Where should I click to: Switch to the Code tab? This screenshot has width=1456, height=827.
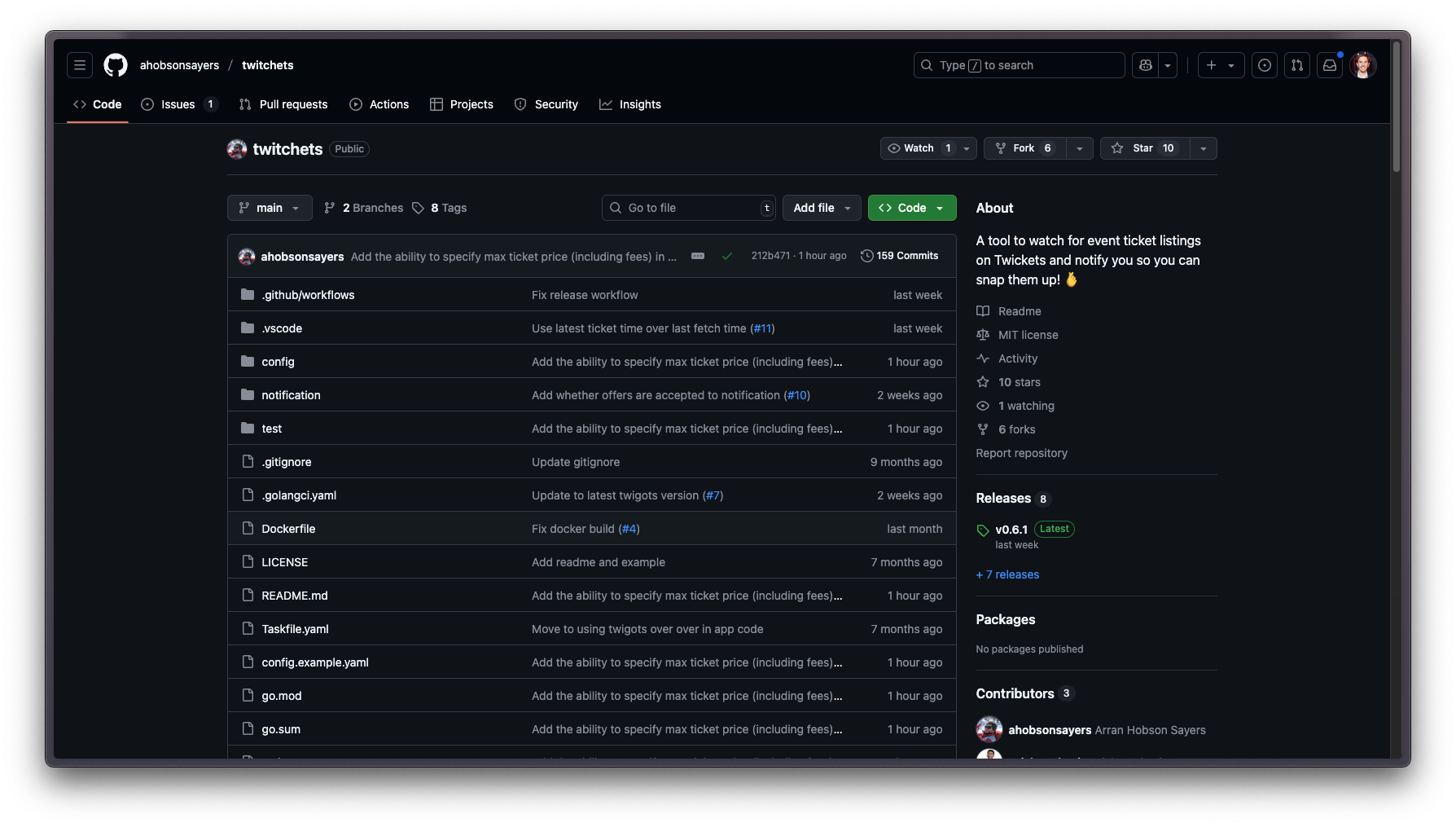pyautogui.click(x=98, y=104)
